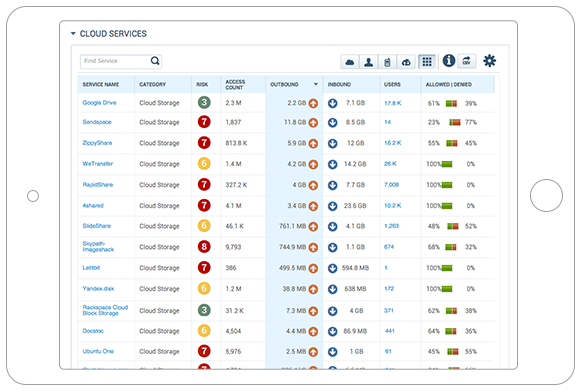Viewport: 581px width, 392px height.
Task: Open RapidShare service link
Action: (x=97, y=185)
